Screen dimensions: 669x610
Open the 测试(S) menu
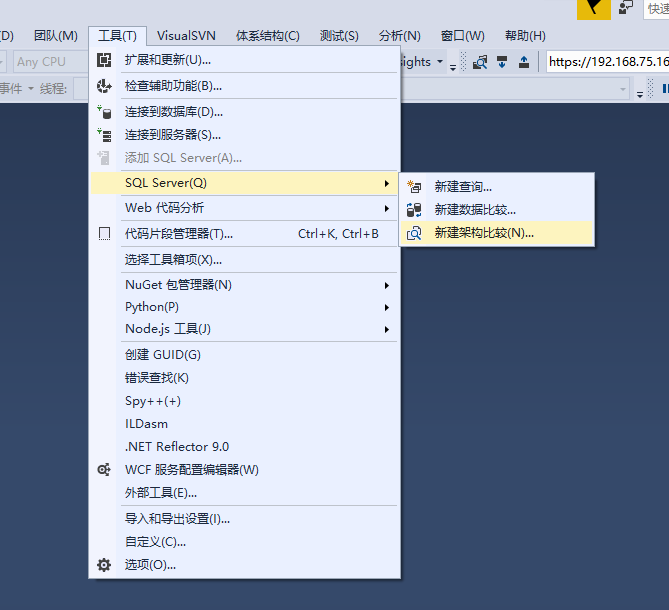[x=339, y=36]
